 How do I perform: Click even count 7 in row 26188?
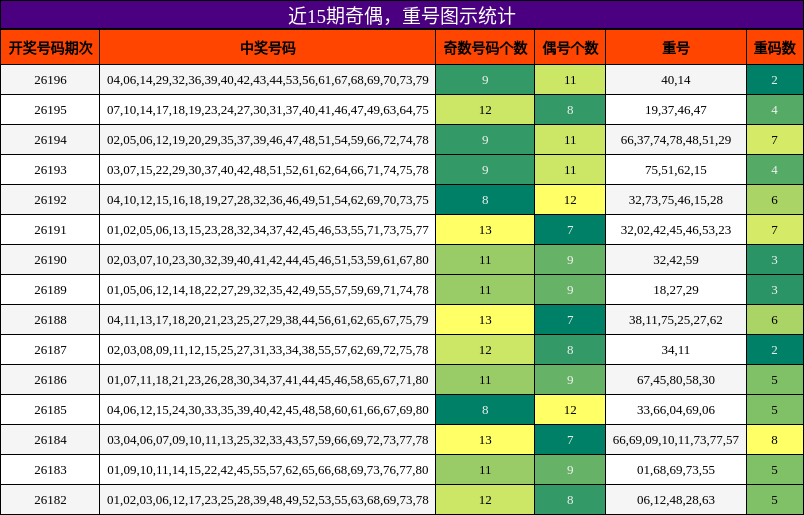(570, 320)
